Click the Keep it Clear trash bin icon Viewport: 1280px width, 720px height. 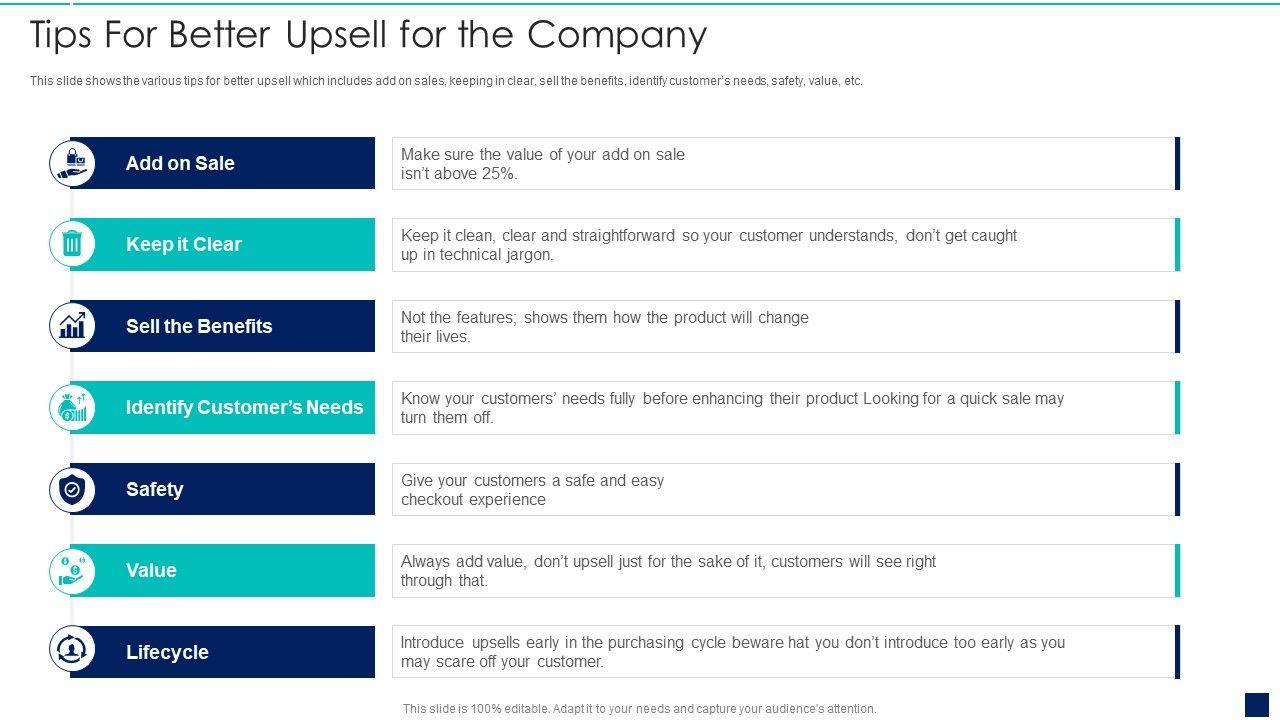73,244
